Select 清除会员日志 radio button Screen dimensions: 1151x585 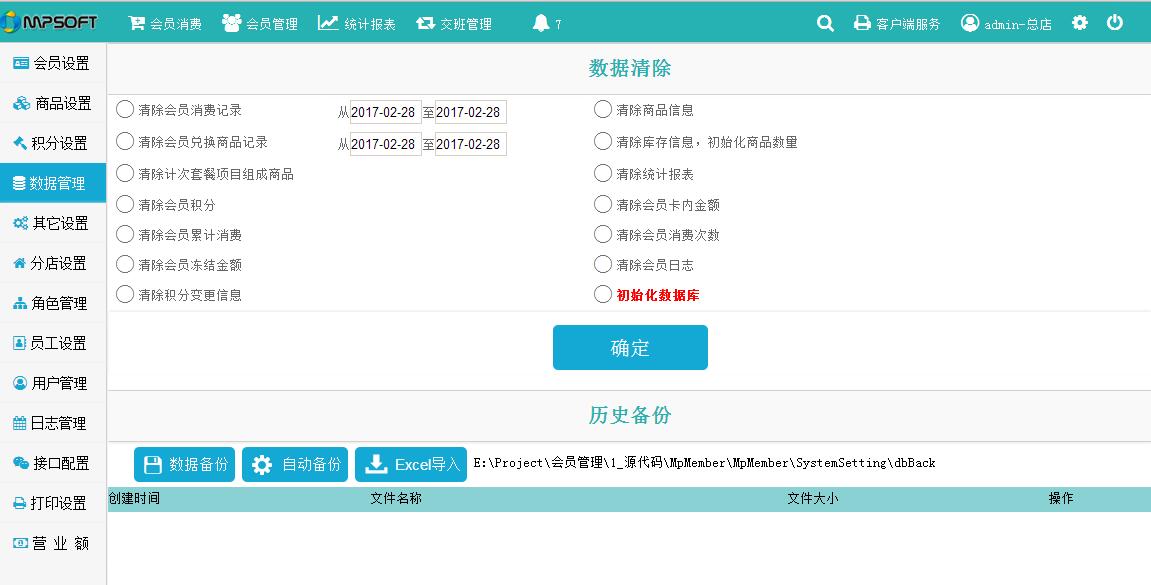coord(603,264)
